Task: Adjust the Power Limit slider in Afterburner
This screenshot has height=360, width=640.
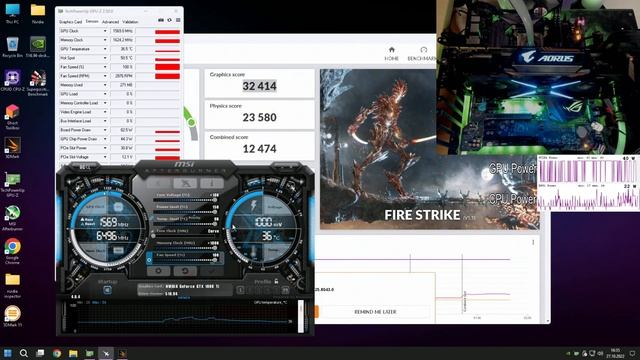Action: pyautogui.click(x=187, y=212)
